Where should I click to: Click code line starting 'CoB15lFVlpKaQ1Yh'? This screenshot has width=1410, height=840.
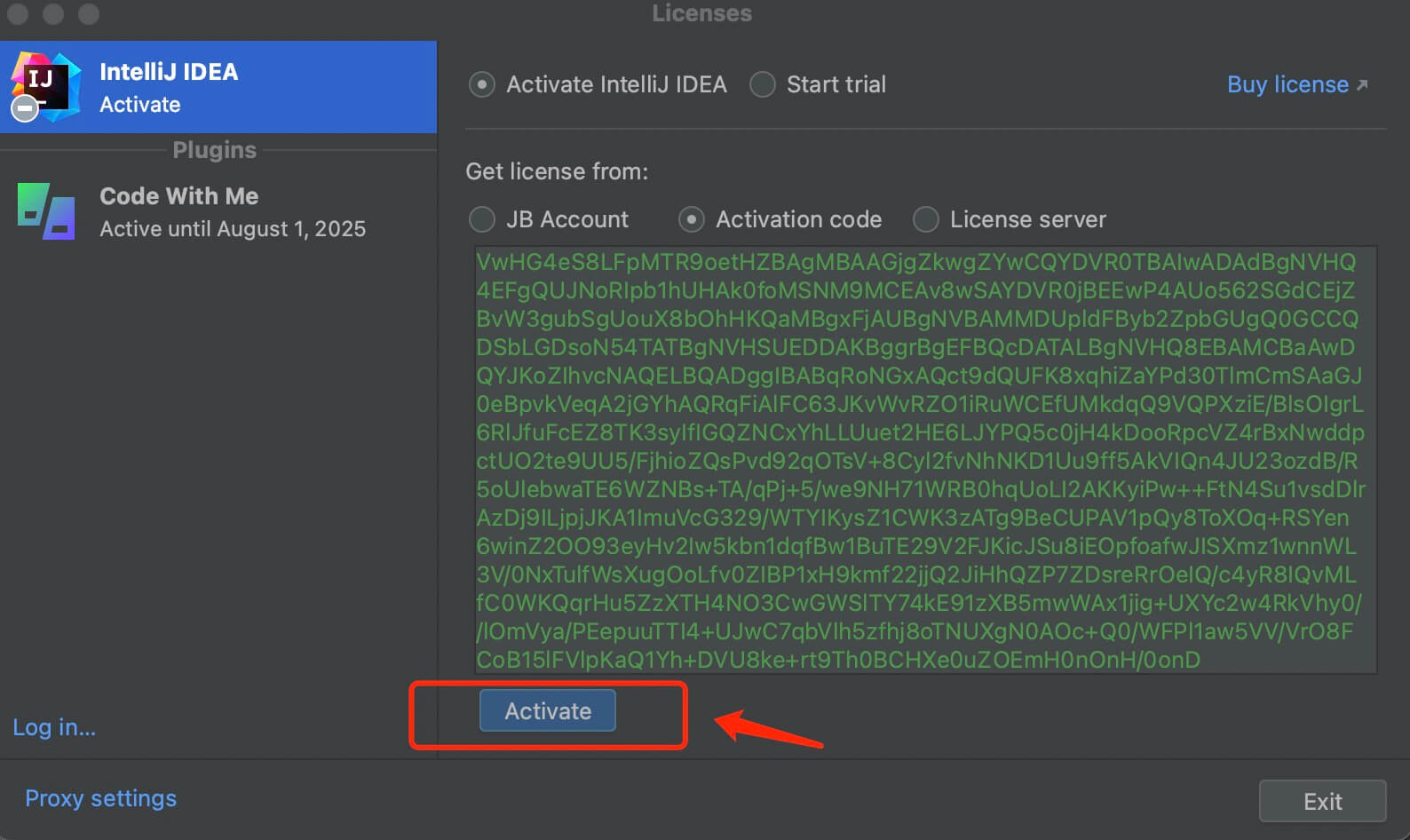tap(838, 660)
